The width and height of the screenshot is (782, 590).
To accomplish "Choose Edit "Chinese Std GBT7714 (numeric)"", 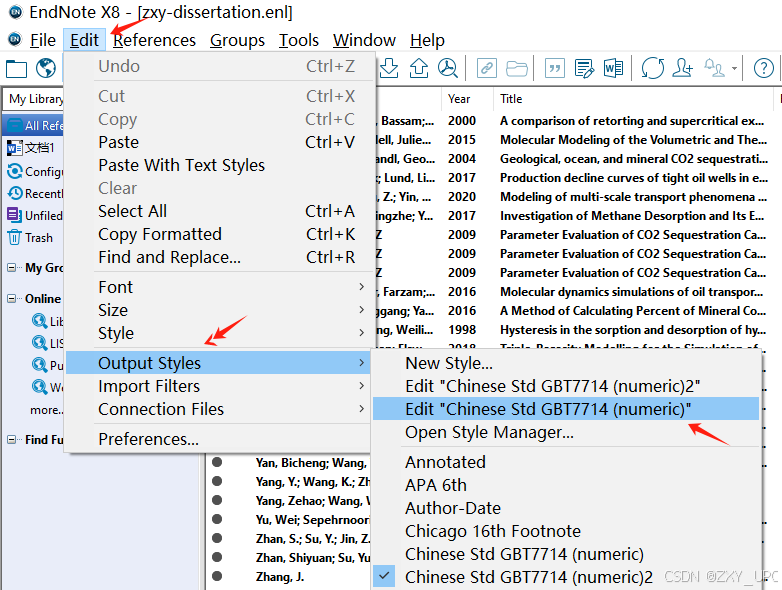I will coord(566,409).
